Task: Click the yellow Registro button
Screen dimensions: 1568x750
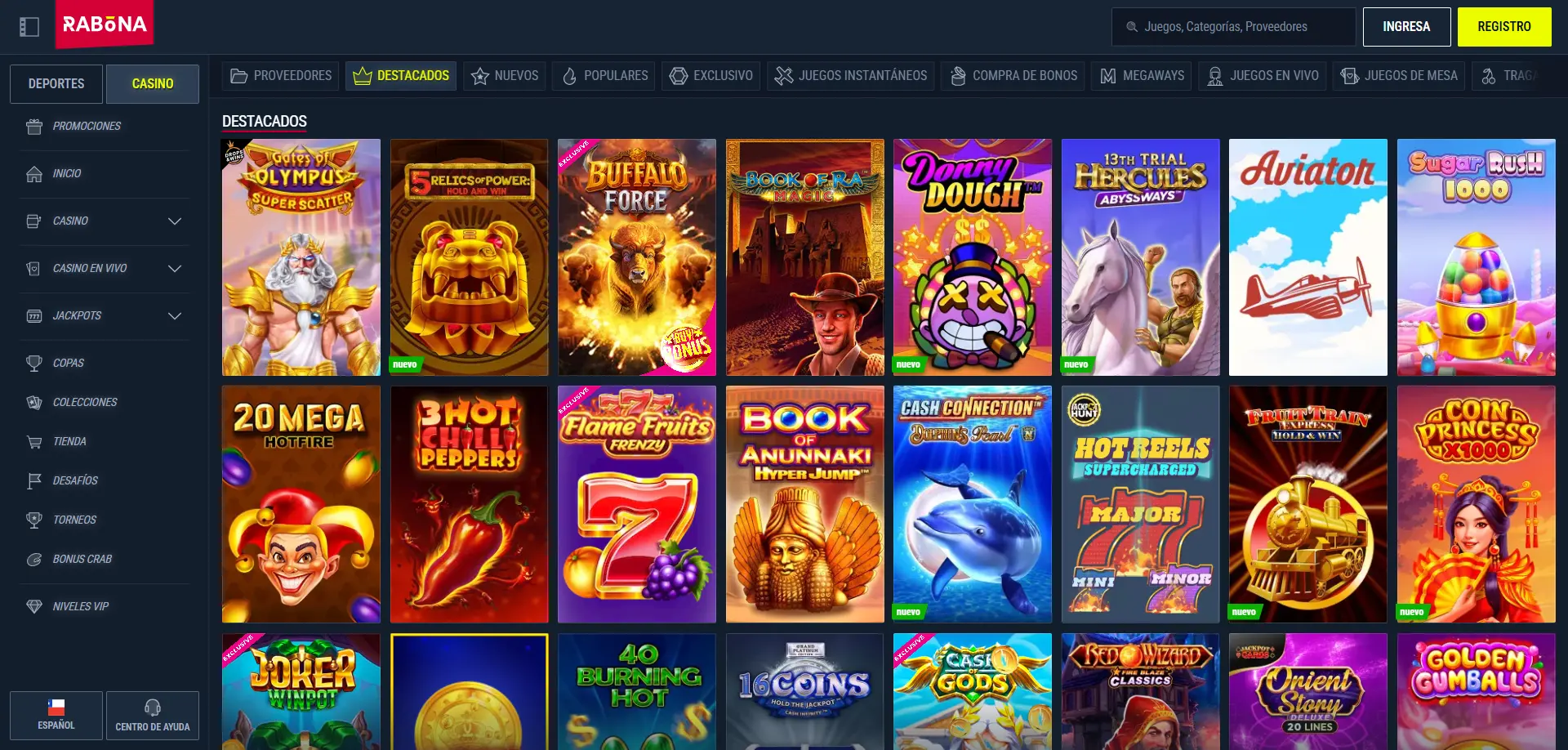Action: pyautogui.click(x=1504, y=27)
